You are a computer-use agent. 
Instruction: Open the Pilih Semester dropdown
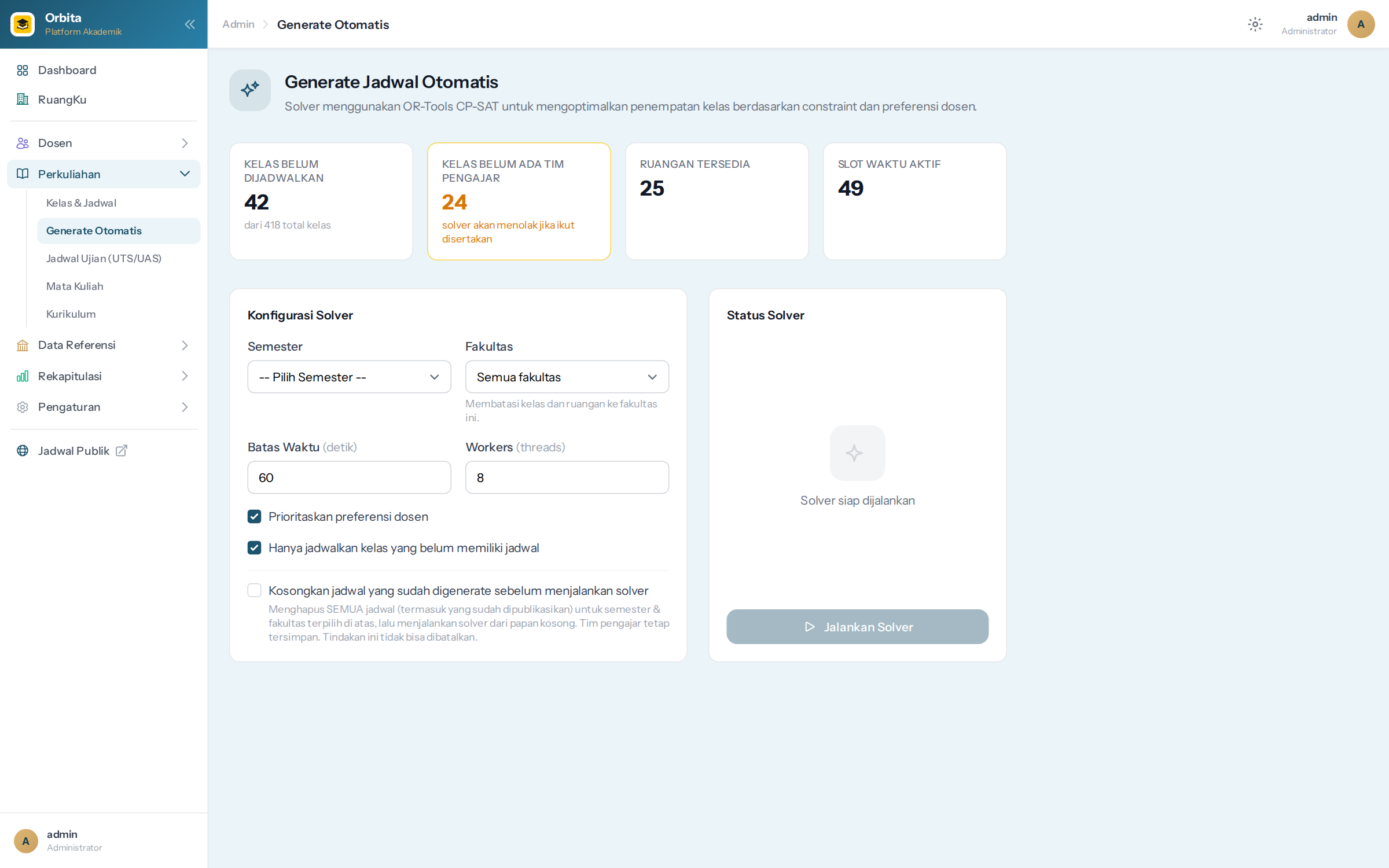click(x=349, y=377)
